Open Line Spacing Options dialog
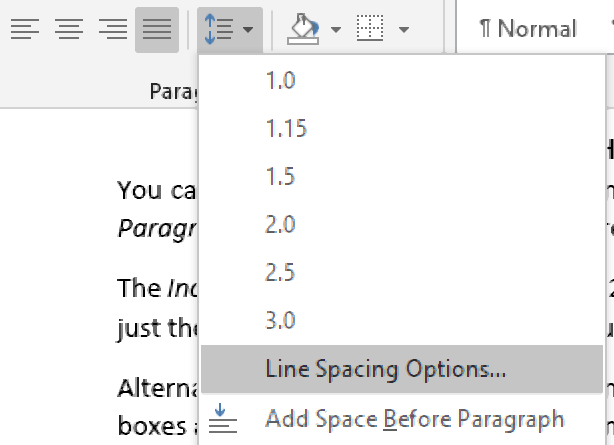The image size is (614, 445). click(386, 369)
